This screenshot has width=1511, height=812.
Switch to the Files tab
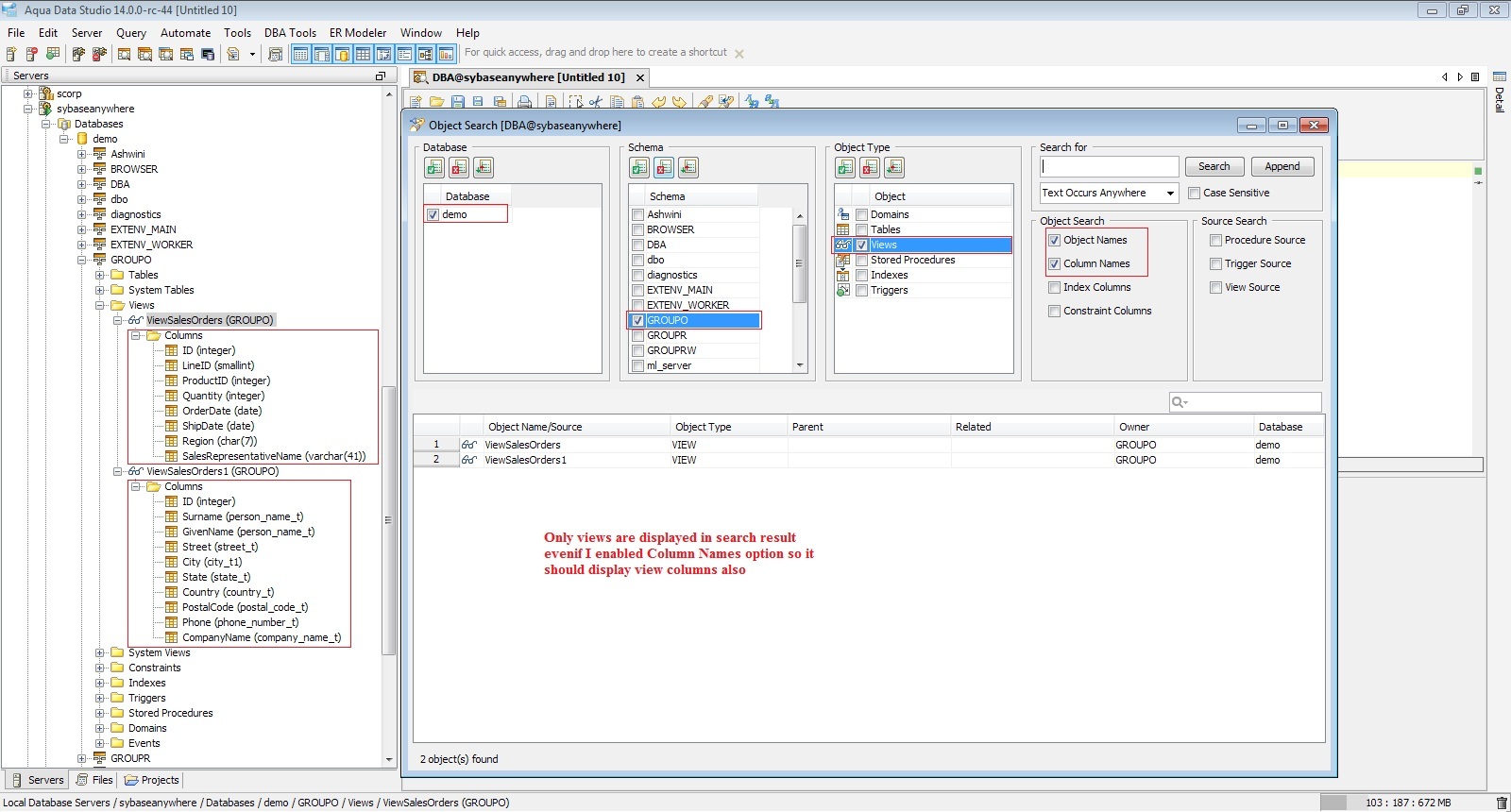click(x=94, y=780)
